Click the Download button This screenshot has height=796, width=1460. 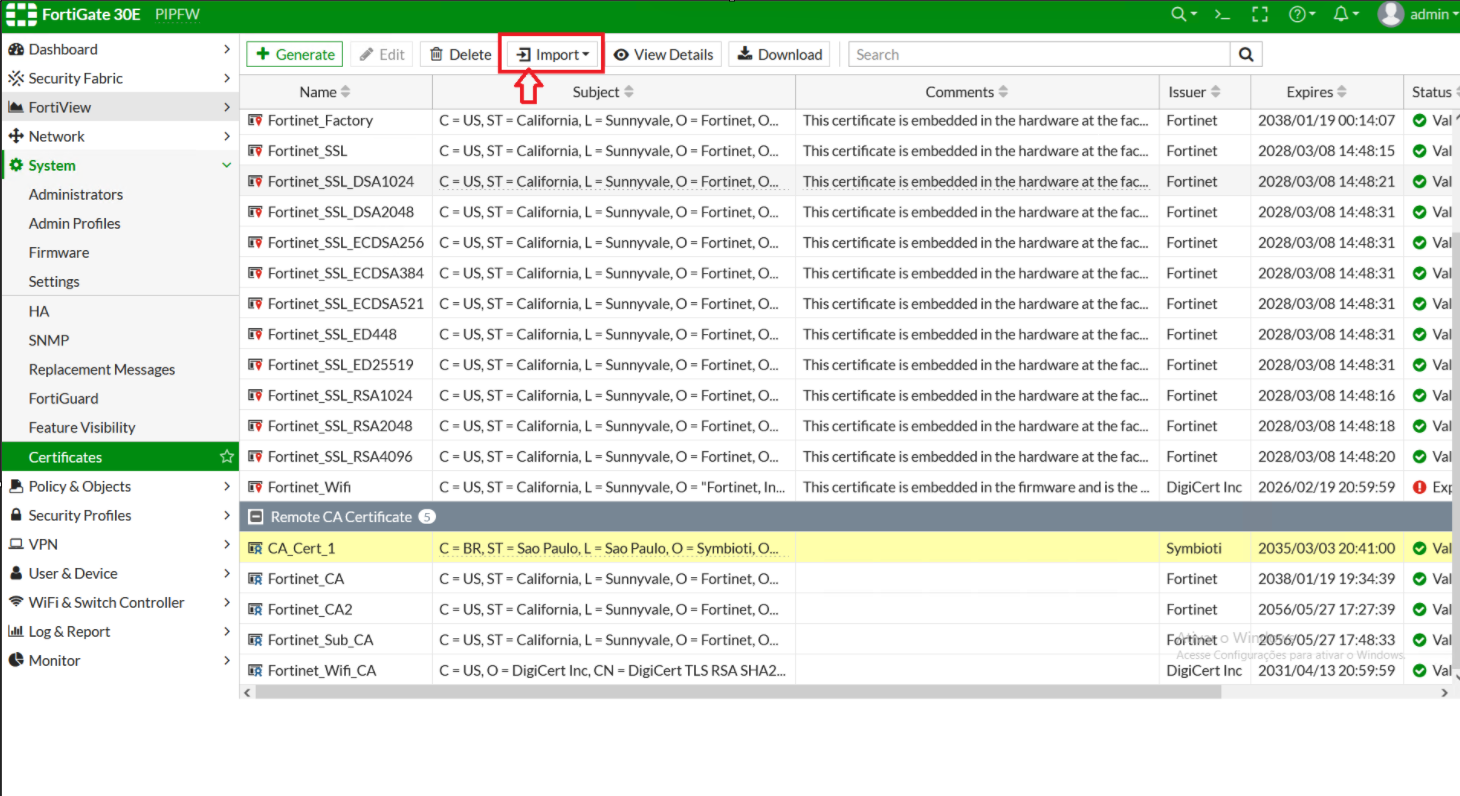click(779, 55)
